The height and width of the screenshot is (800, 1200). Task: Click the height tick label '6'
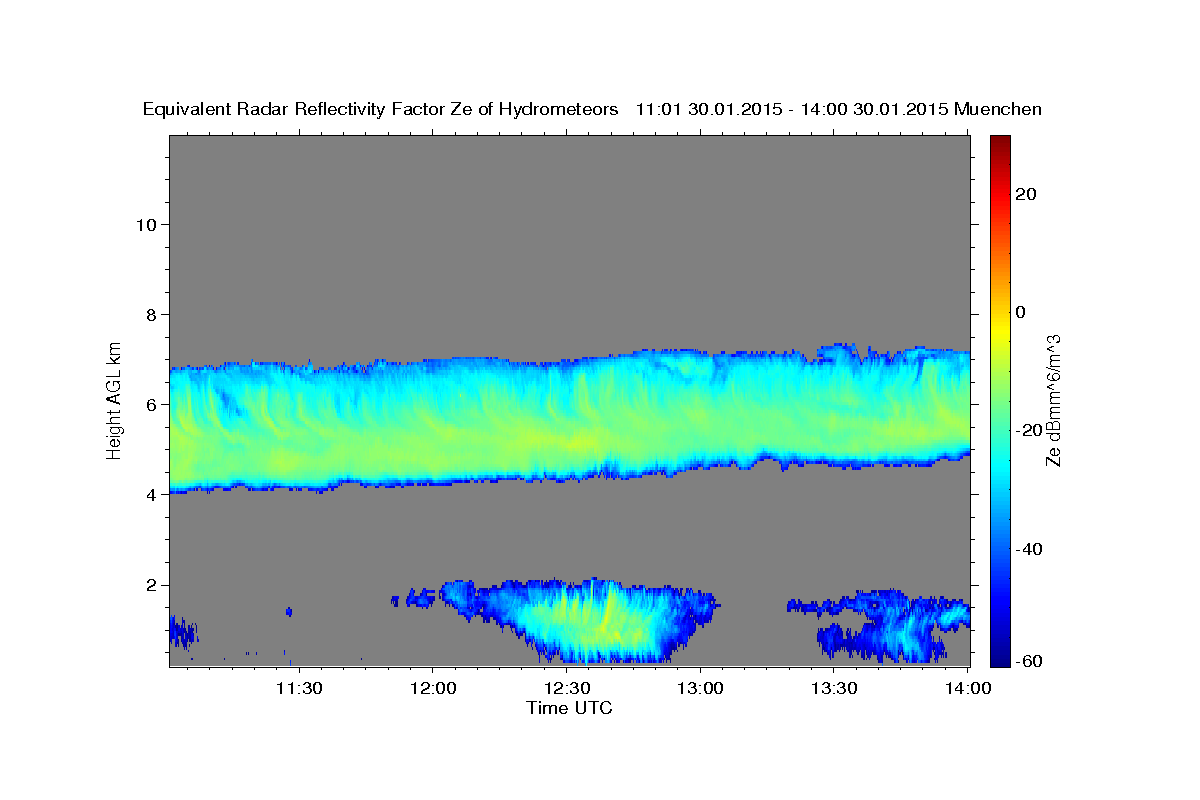152,404
